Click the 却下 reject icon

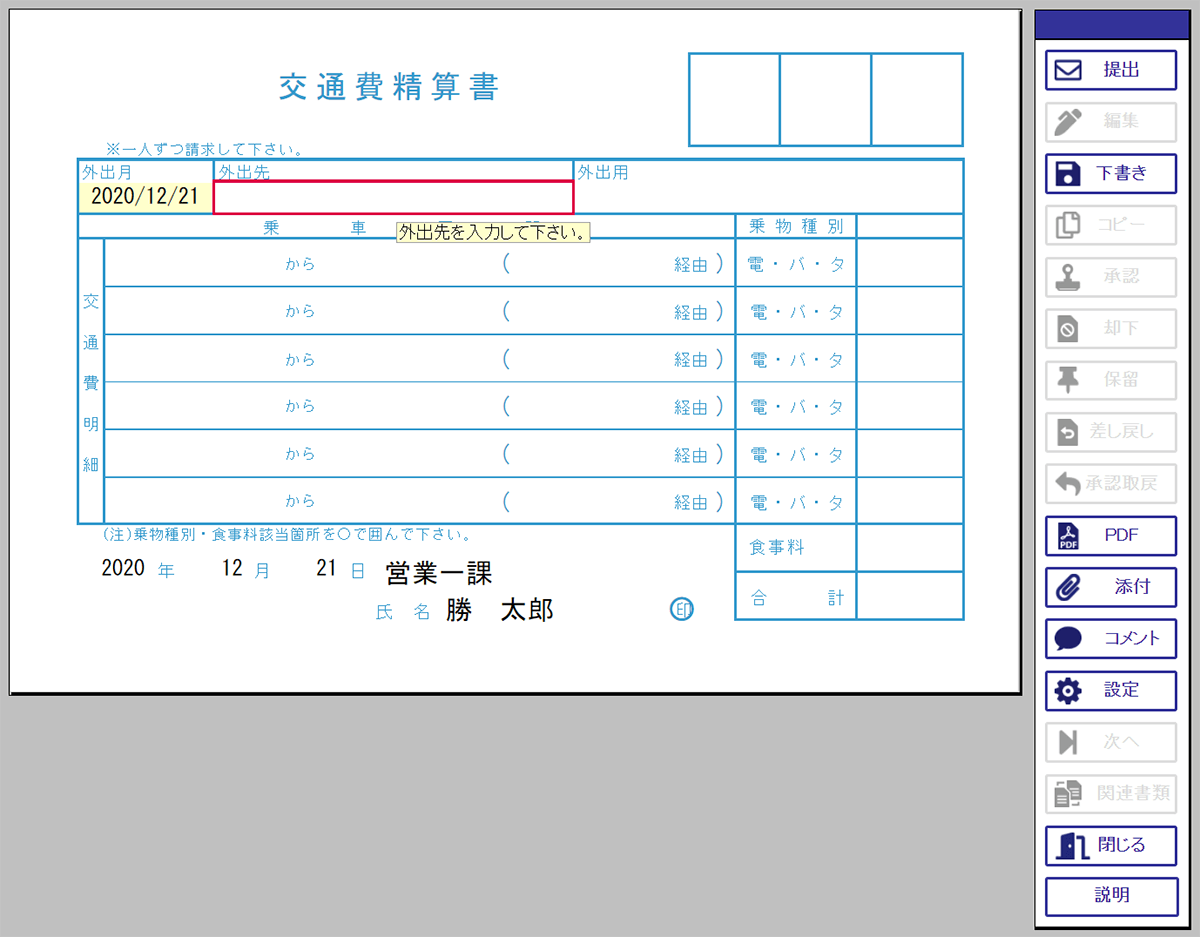pyautogui.click(x=1068, y=328)
